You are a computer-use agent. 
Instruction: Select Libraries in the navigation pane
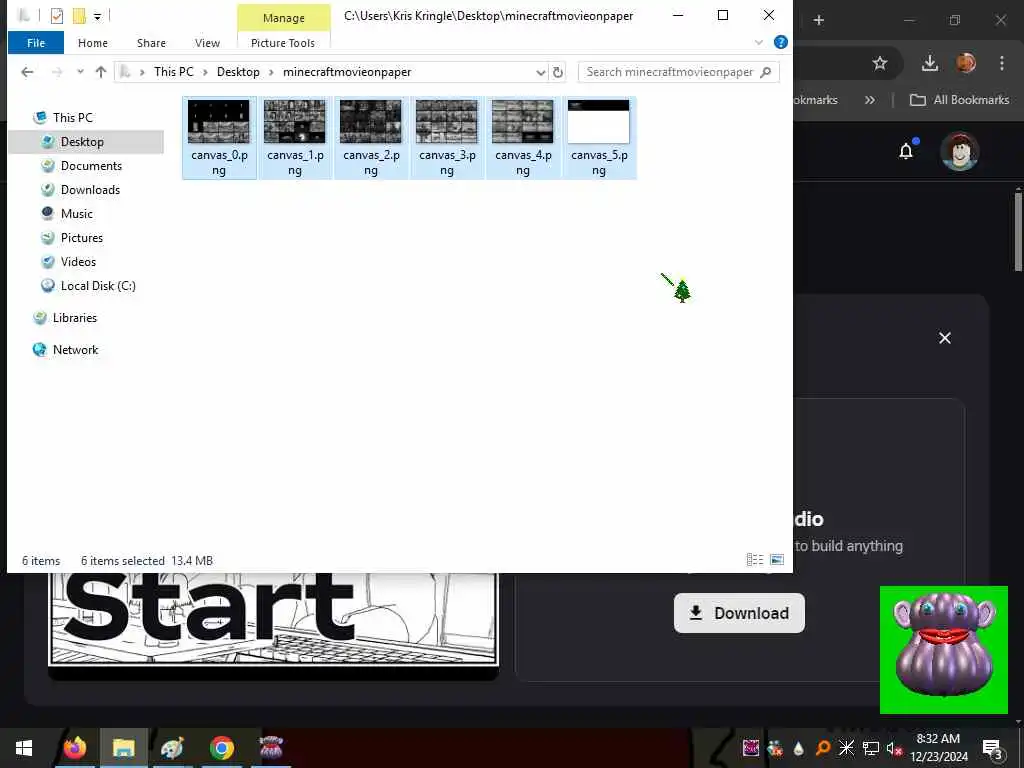coord(74,318)
